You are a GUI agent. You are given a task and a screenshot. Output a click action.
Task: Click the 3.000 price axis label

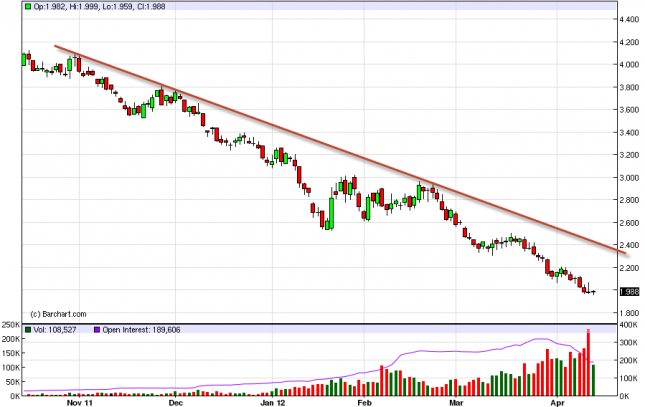(x=629, y=178)
